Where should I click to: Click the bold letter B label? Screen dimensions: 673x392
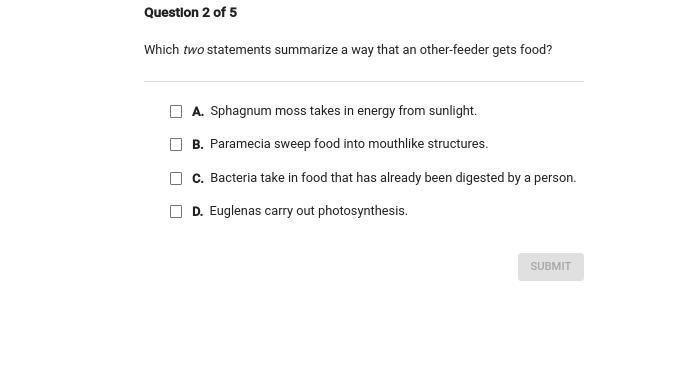(x=198, y=145)
